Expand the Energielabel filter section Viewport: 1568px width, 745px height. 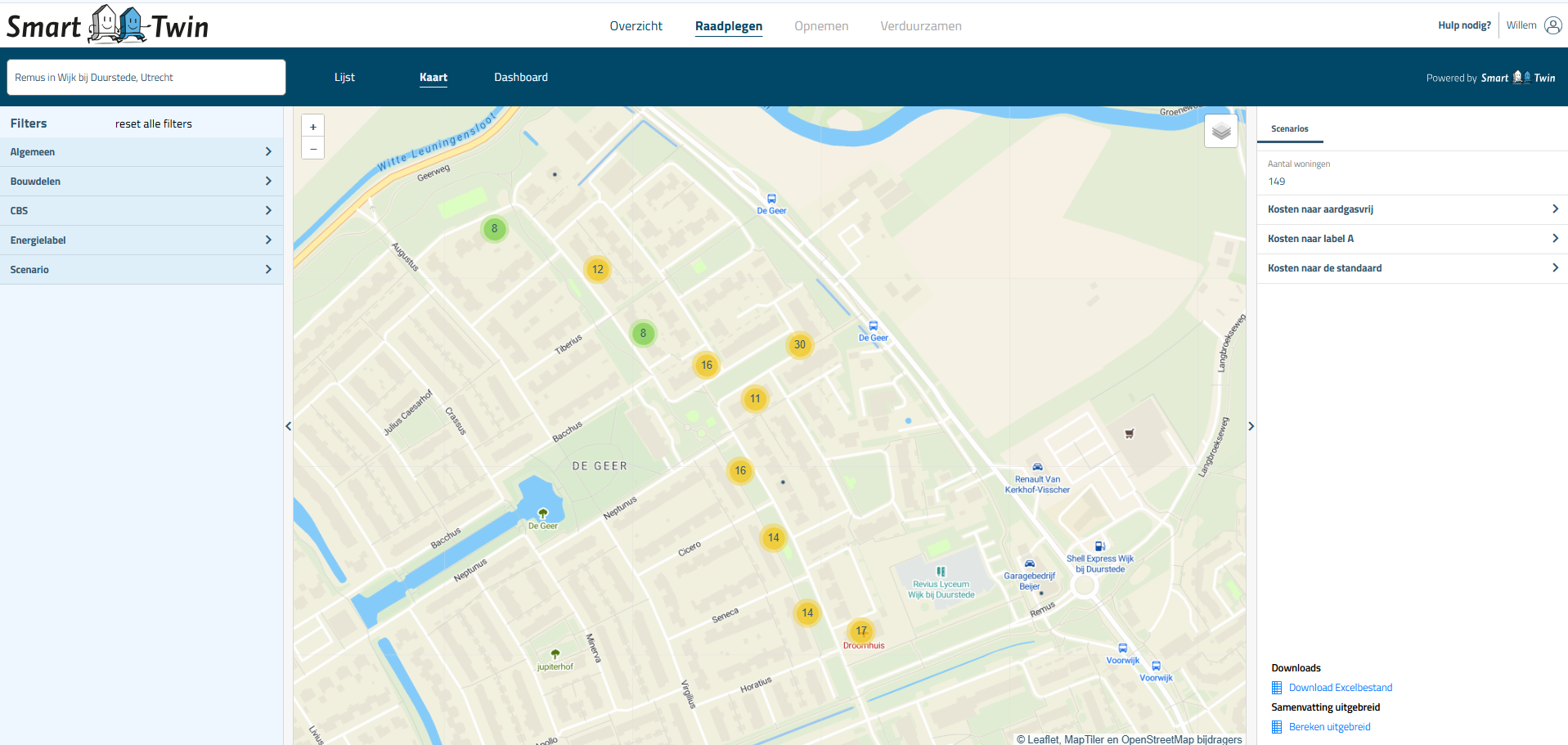coord(142,240)
